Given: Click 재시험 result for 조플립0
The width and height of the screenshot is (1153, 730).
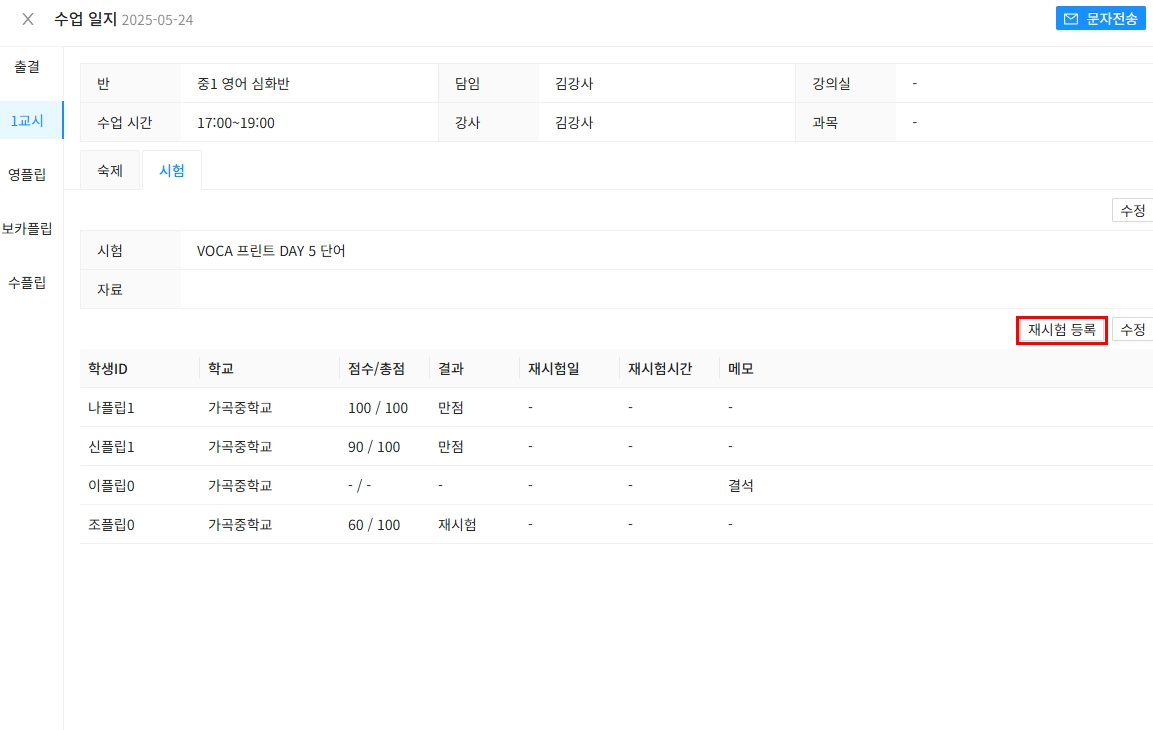Looking at the screenshot, I should [x=457, y=525].
